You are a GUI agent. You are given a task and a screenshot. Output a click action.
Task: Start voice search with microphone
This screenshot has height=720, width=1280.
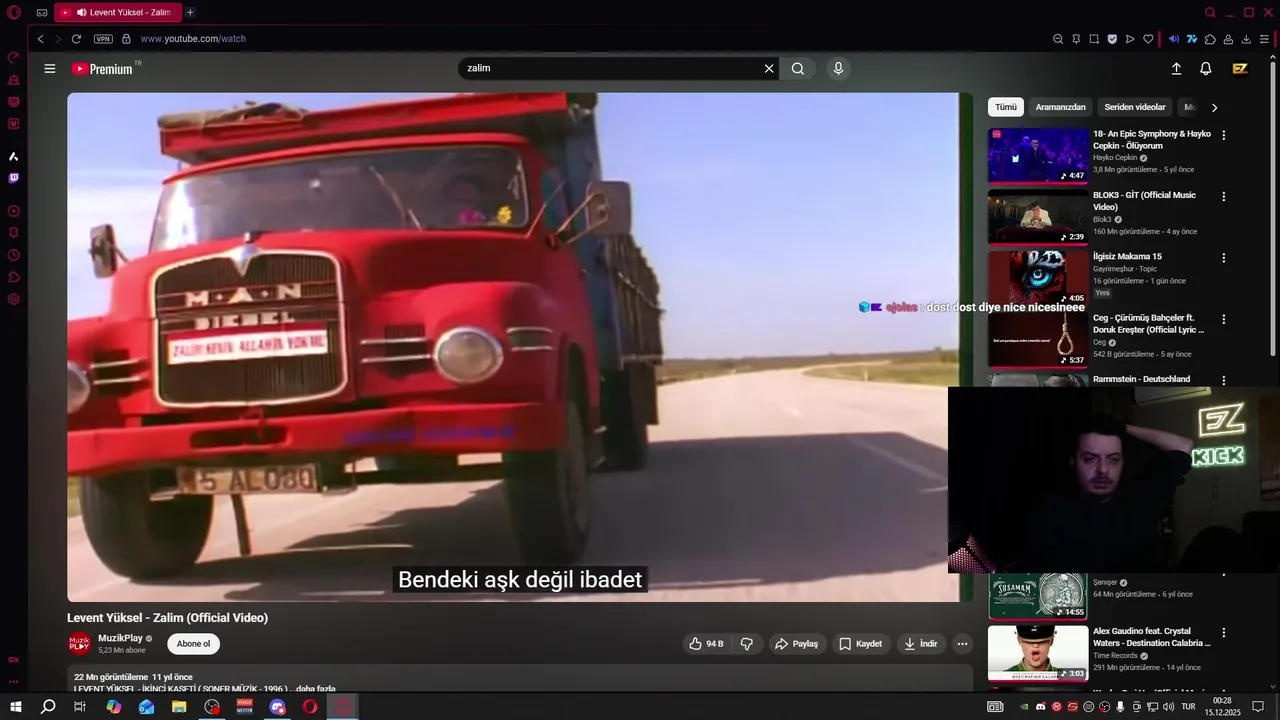838,69
